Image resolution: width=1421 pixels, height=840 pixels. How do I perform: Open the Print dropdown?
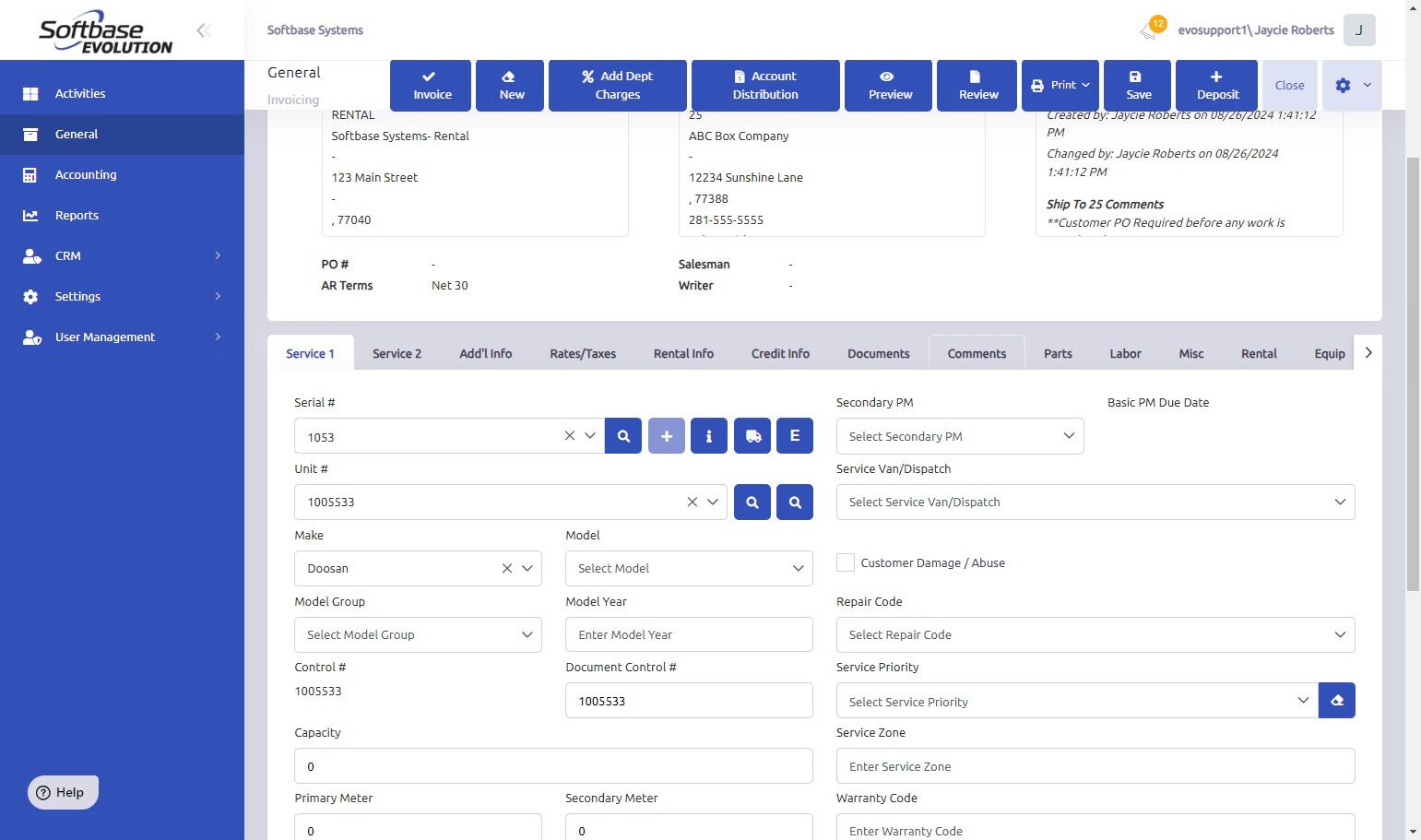click(1060, 86)
